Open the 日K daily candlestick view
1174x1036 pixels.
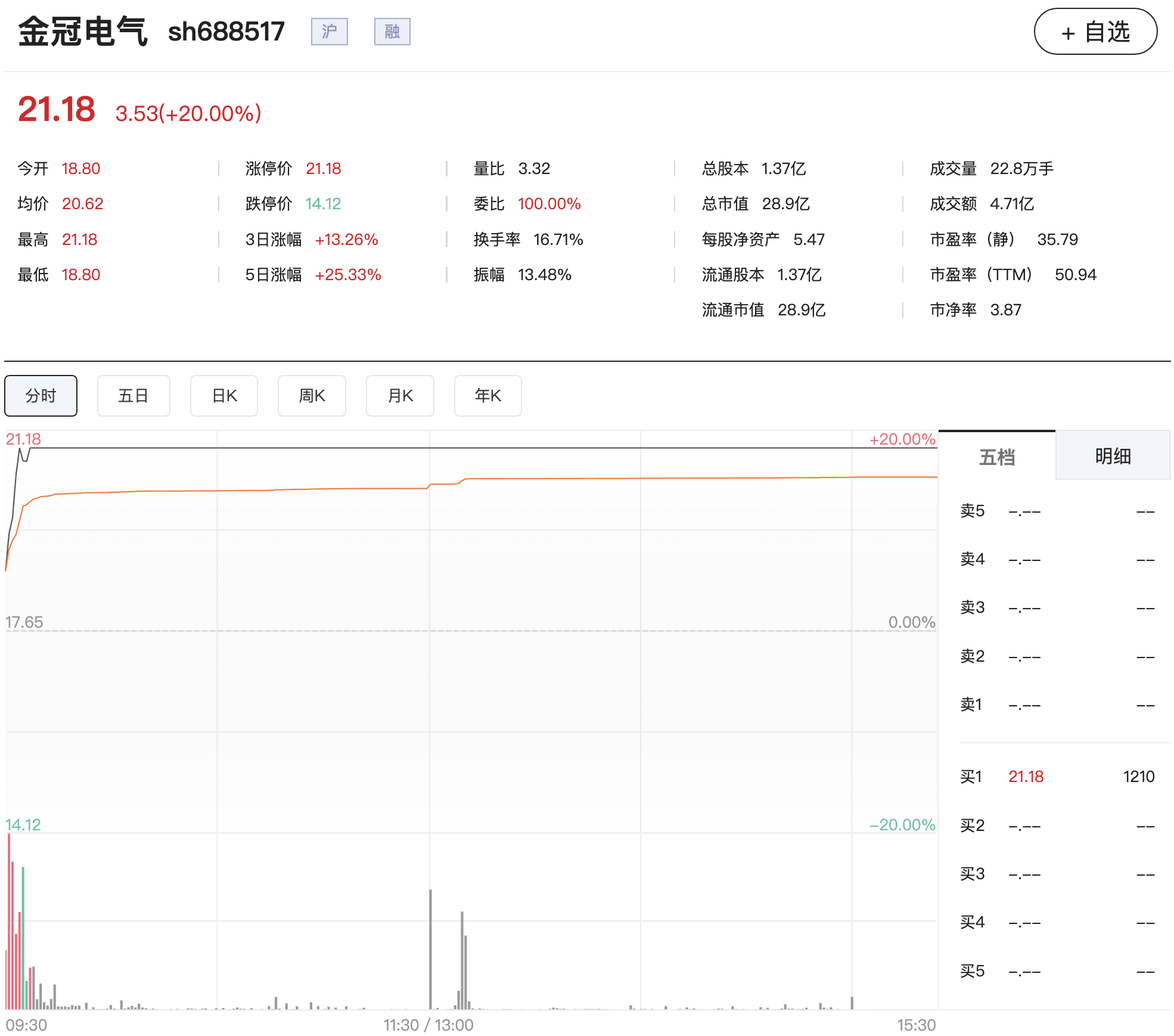click(x=224, y=396)
